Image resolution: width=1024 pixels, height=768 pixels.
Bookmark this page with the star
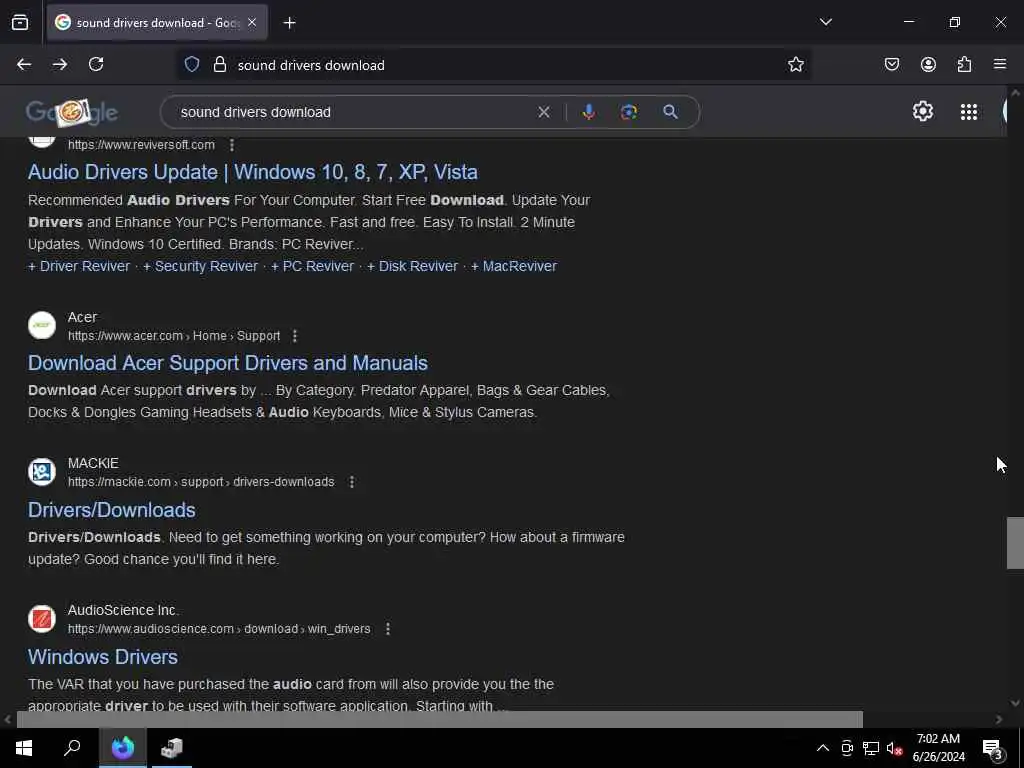pyautogui.click(x=795, y=65)
